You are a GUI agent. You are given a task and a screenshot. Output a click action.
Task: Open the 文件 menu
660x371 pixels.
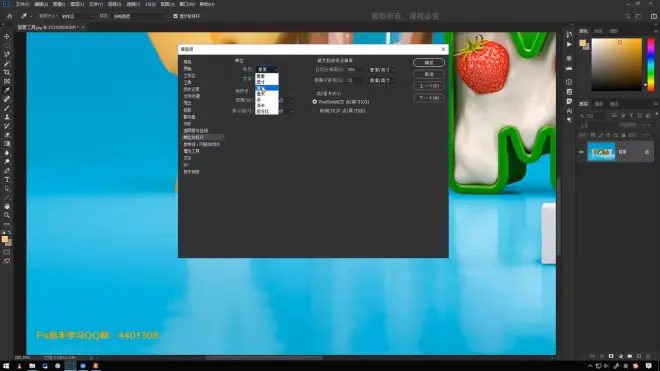coord(22,4)
